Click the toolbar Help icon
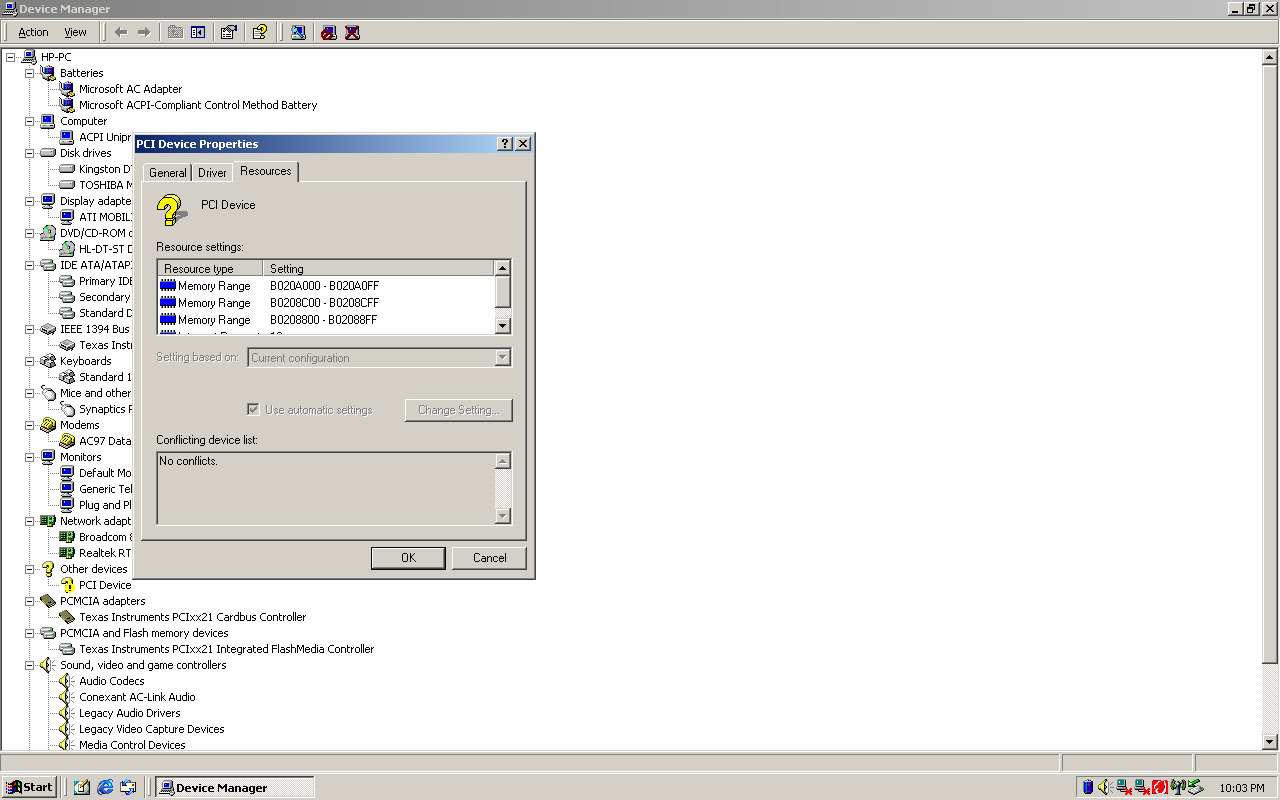This screenshot has width=1280, height=800. click(259, 32)
